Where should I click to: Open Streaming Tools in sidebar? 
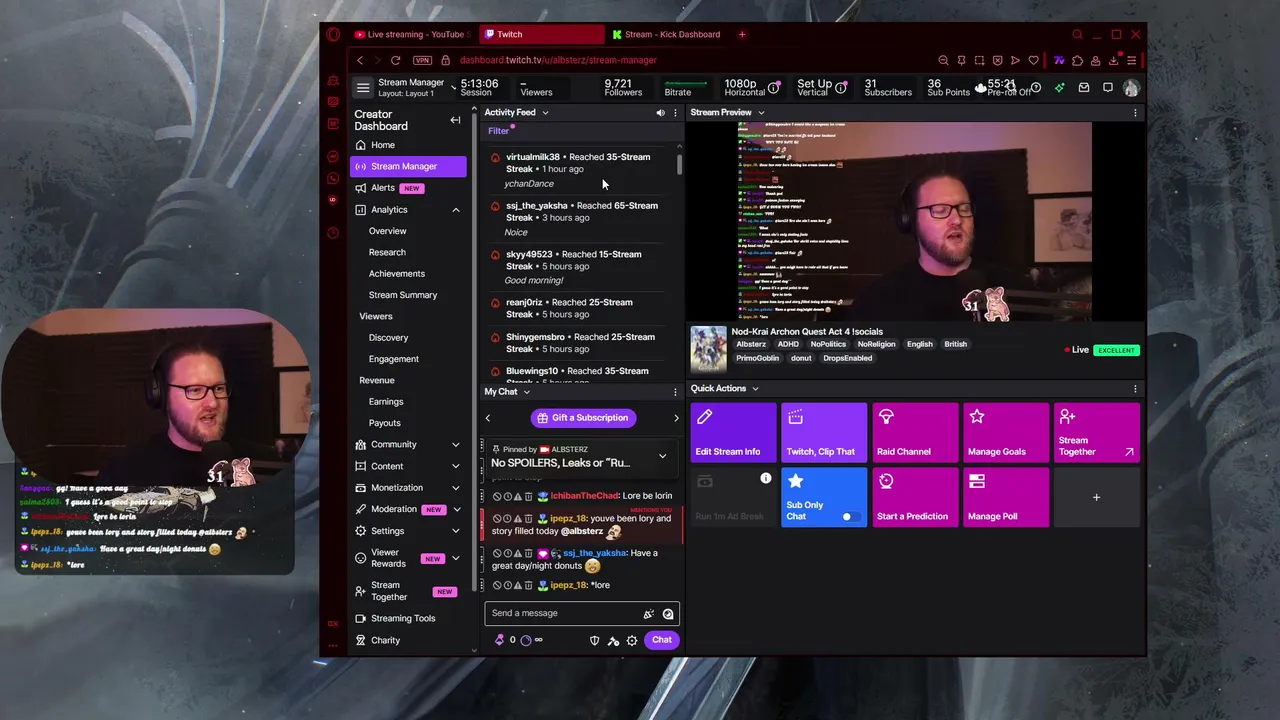403,619
